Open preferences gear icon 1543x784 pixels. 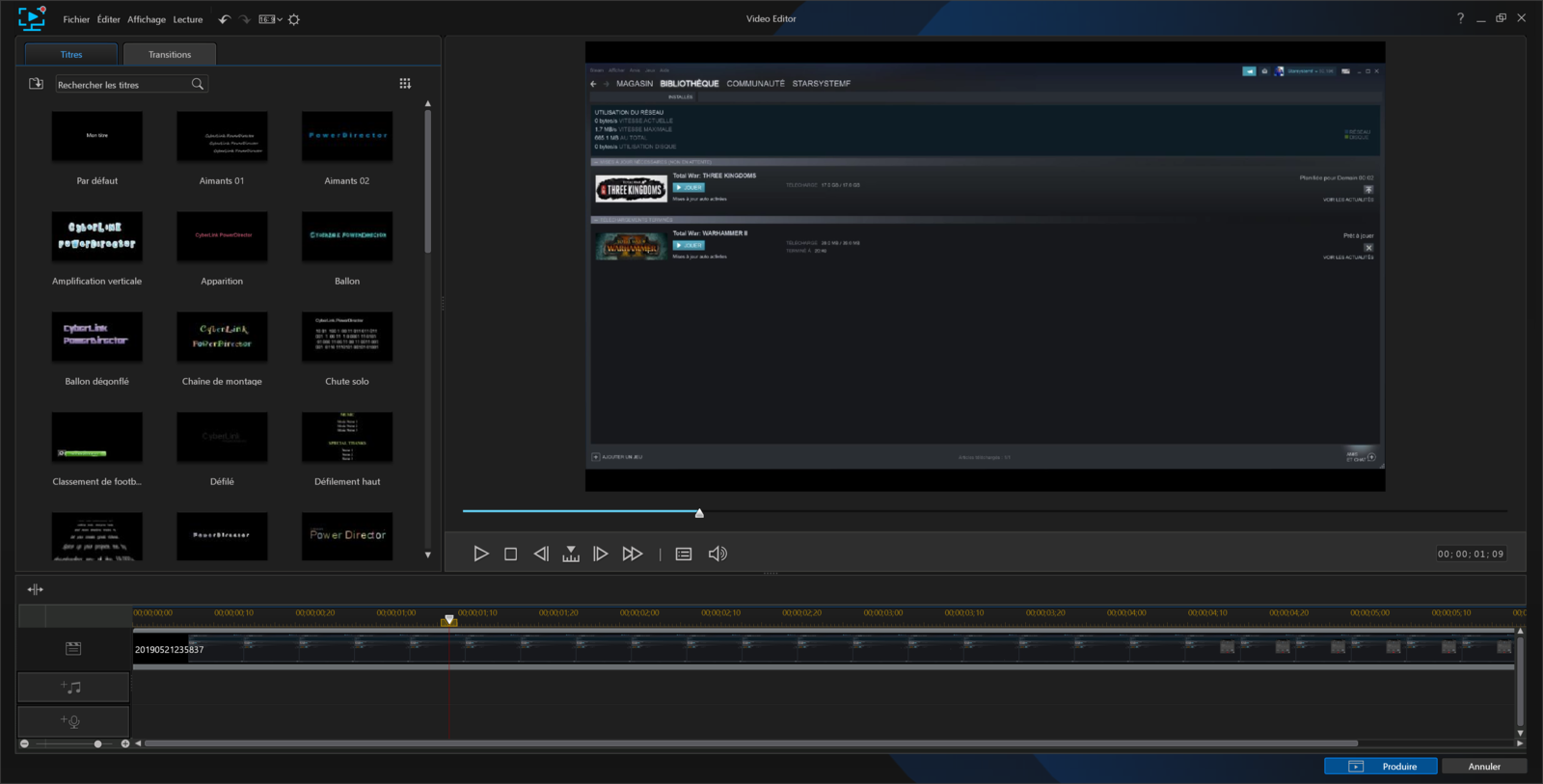point(294,19)
